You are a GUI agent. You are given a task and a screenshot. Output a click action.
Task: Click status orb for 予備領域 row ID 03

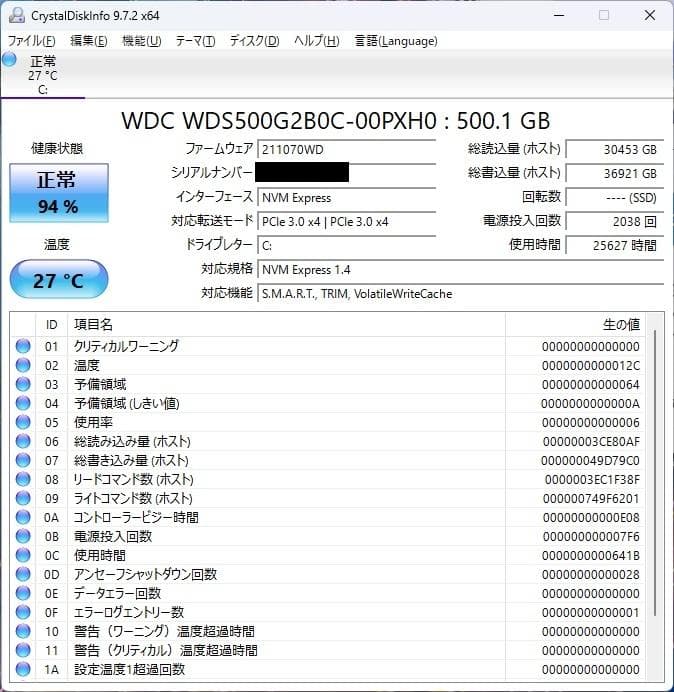click(23, 384)
